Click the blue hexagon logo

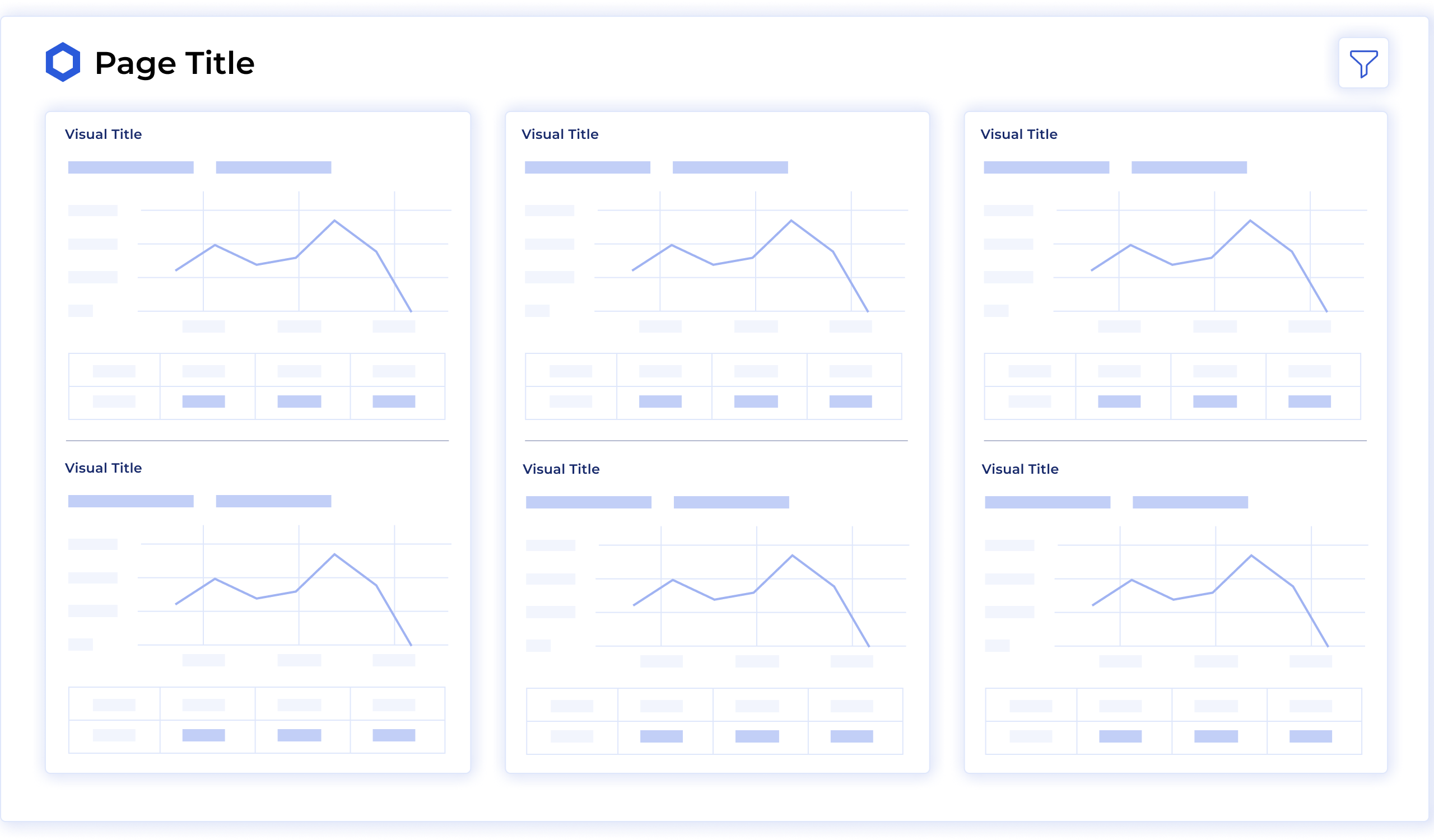(x=63, y=62)
